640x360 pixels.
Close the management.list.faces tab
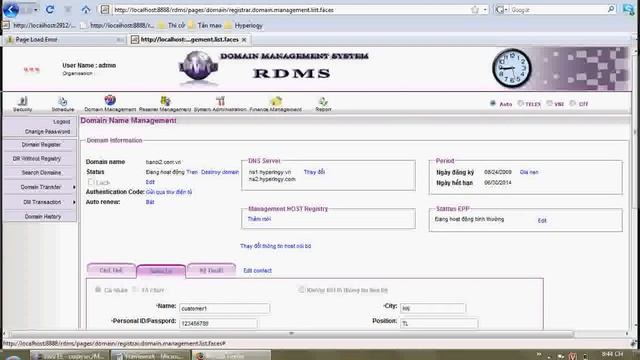pos(244,40)
